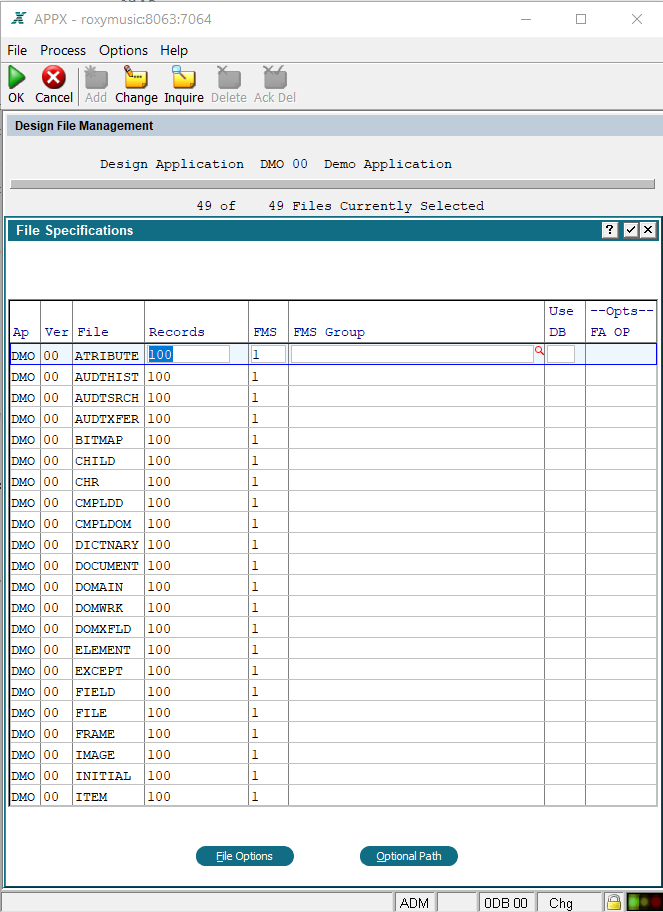Image resolution: width=663 pixels, height=912 pixels.
Task: Click the traffic-light status indicator
Action: coord(644,902)
